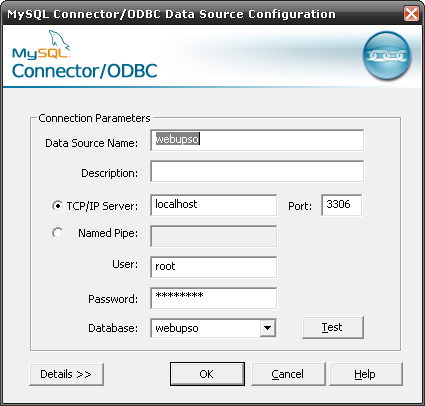Click the Cancel button
Viewport: 425px width, 406px height.
click(288, 374)
